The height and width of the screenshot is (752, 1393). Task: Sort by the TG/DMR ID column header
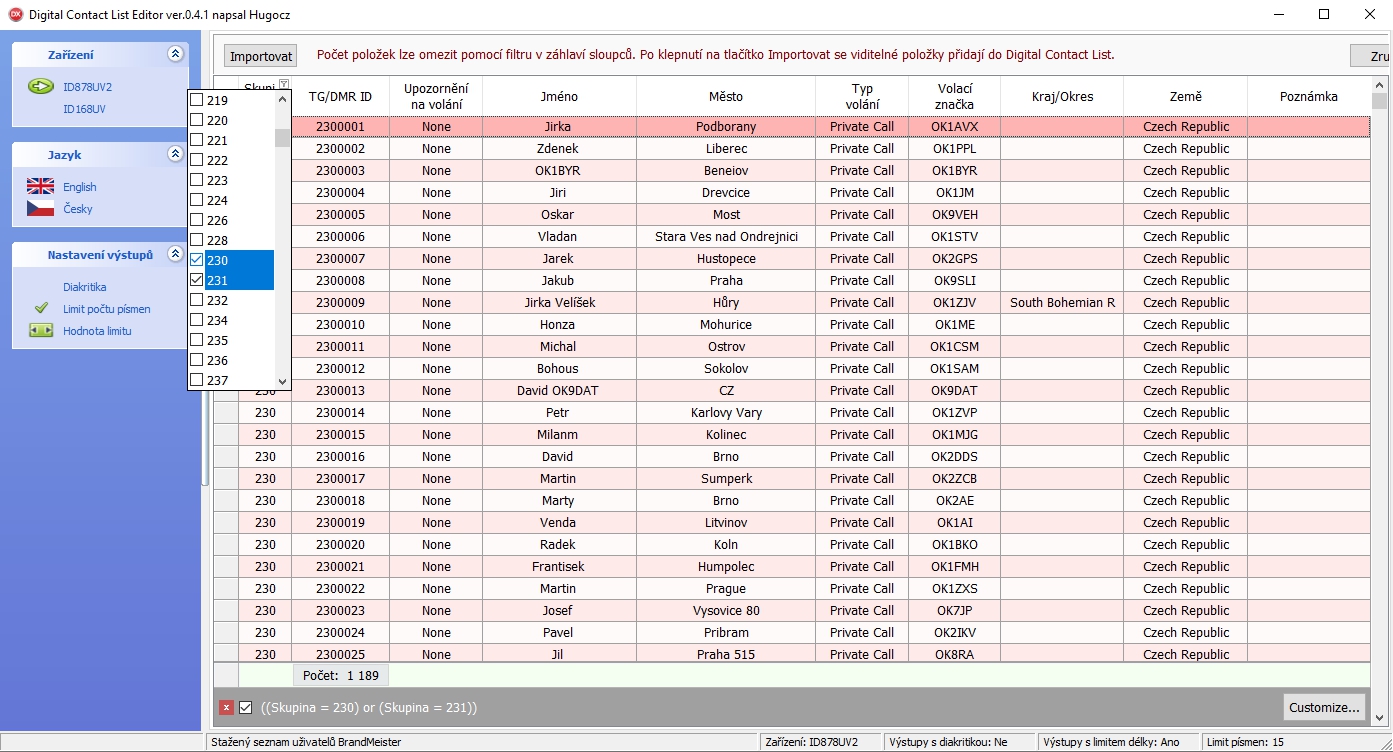point(340,97)
